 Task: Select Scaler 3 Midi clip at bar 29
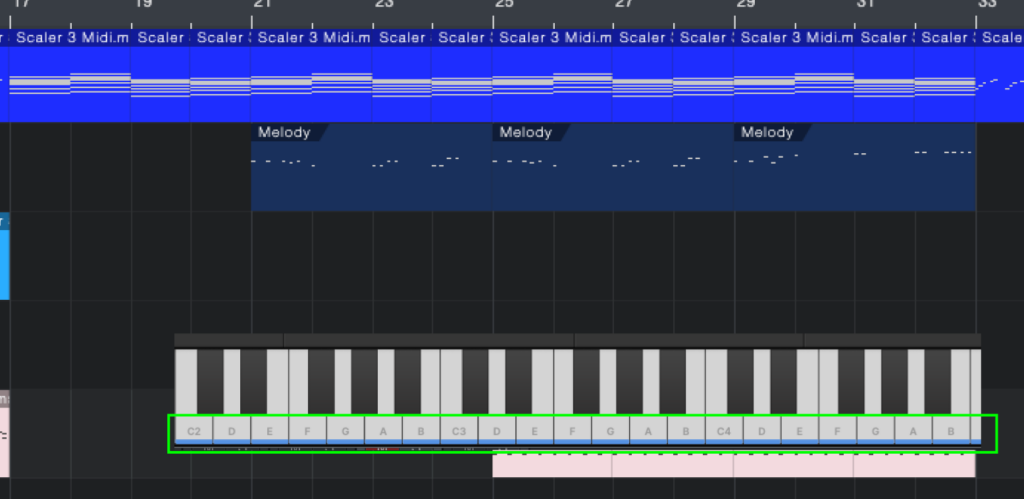pos(794,38)
